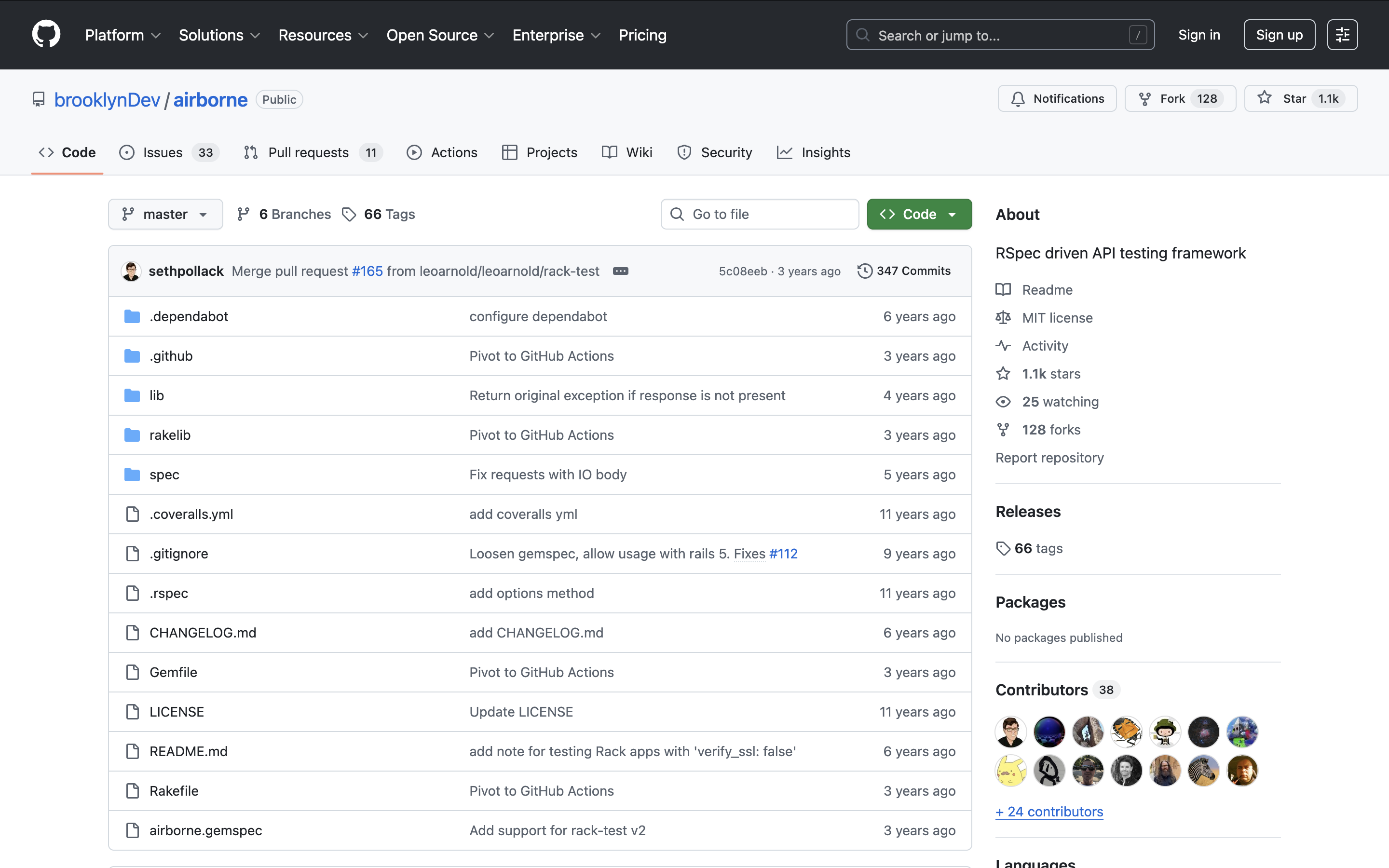Open the 347 Commits history

click(904, 271)
